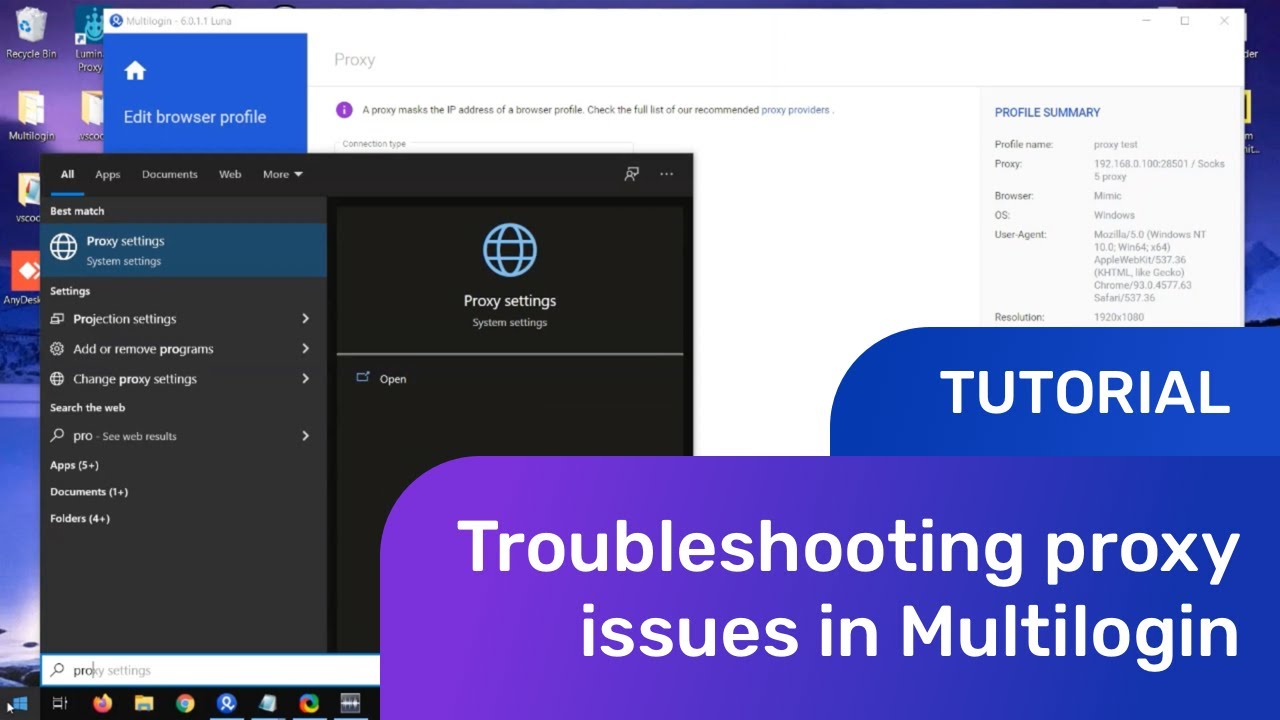This screenshot has height=720, width=1280.
Task: Expand the Apps (5+) group
Action: (74, 465)
